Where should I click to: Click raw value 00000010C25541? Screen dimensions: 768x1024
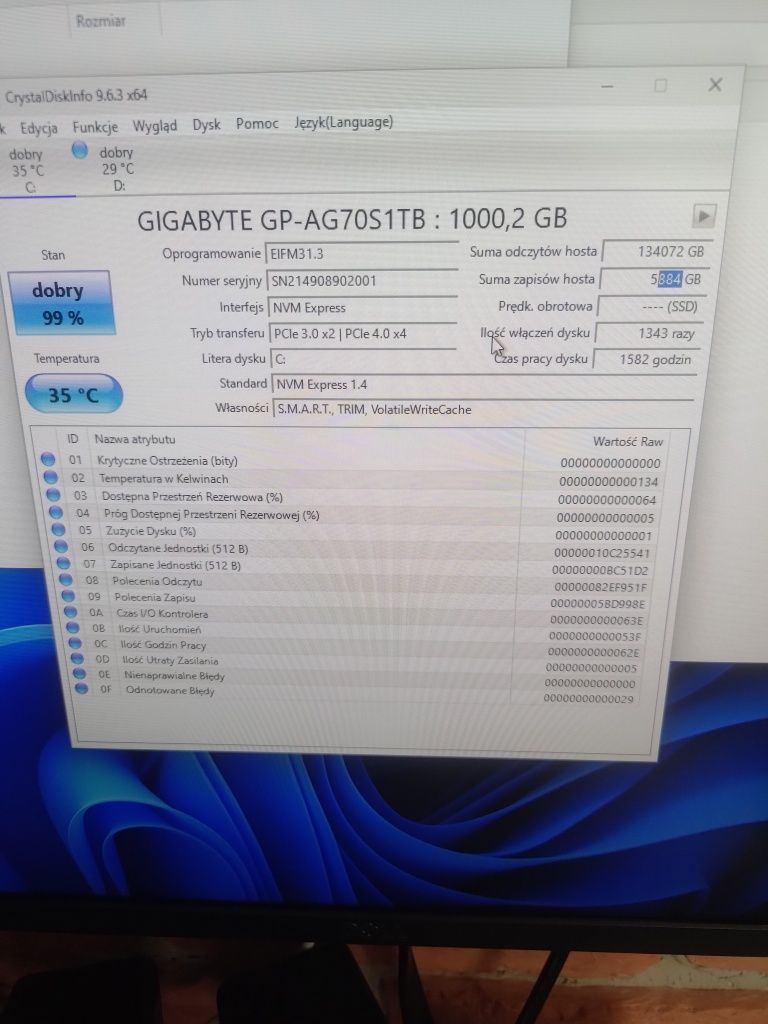coord(601,553)
